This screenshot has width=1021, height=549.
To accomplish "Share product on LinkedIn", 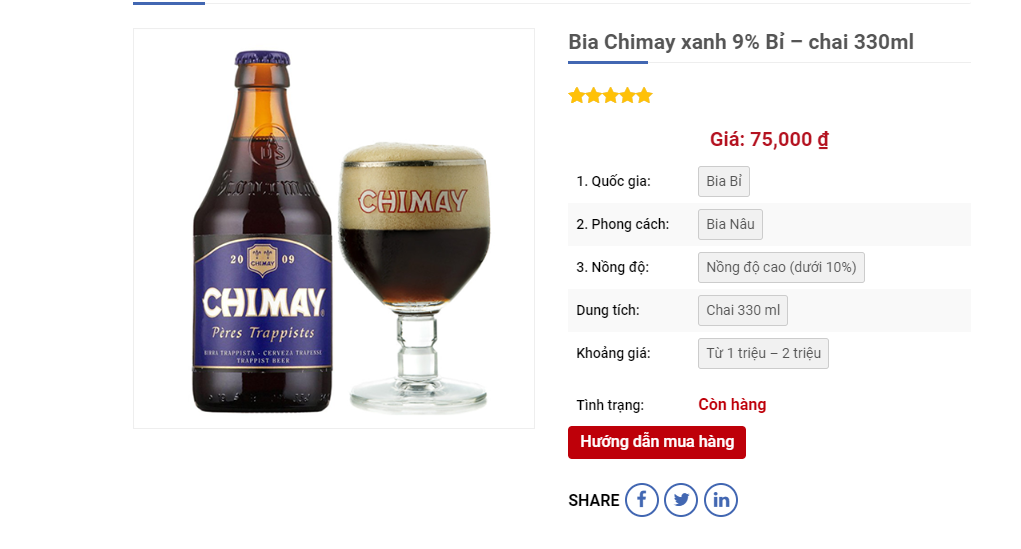I will pyautogui.click(x=721, y=500).
